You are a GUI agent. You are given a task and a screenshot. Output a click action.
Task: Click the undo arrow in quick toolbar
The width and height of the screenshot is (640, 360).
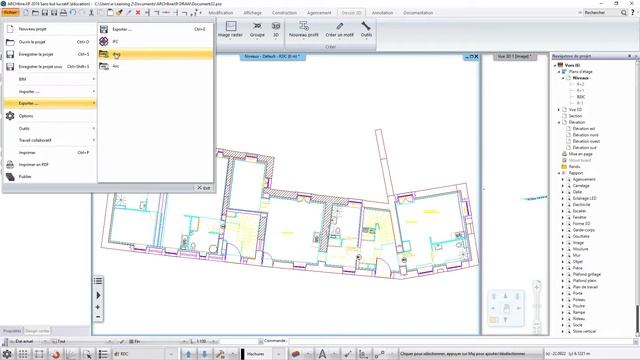[x=73, y=13]
